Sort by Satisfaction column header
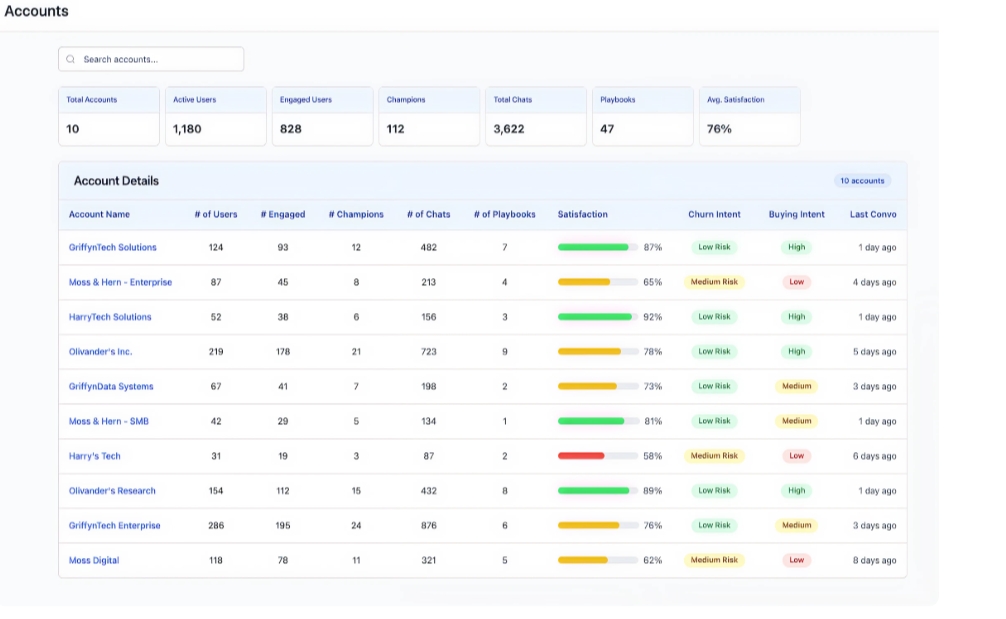 tap(583, 214)
